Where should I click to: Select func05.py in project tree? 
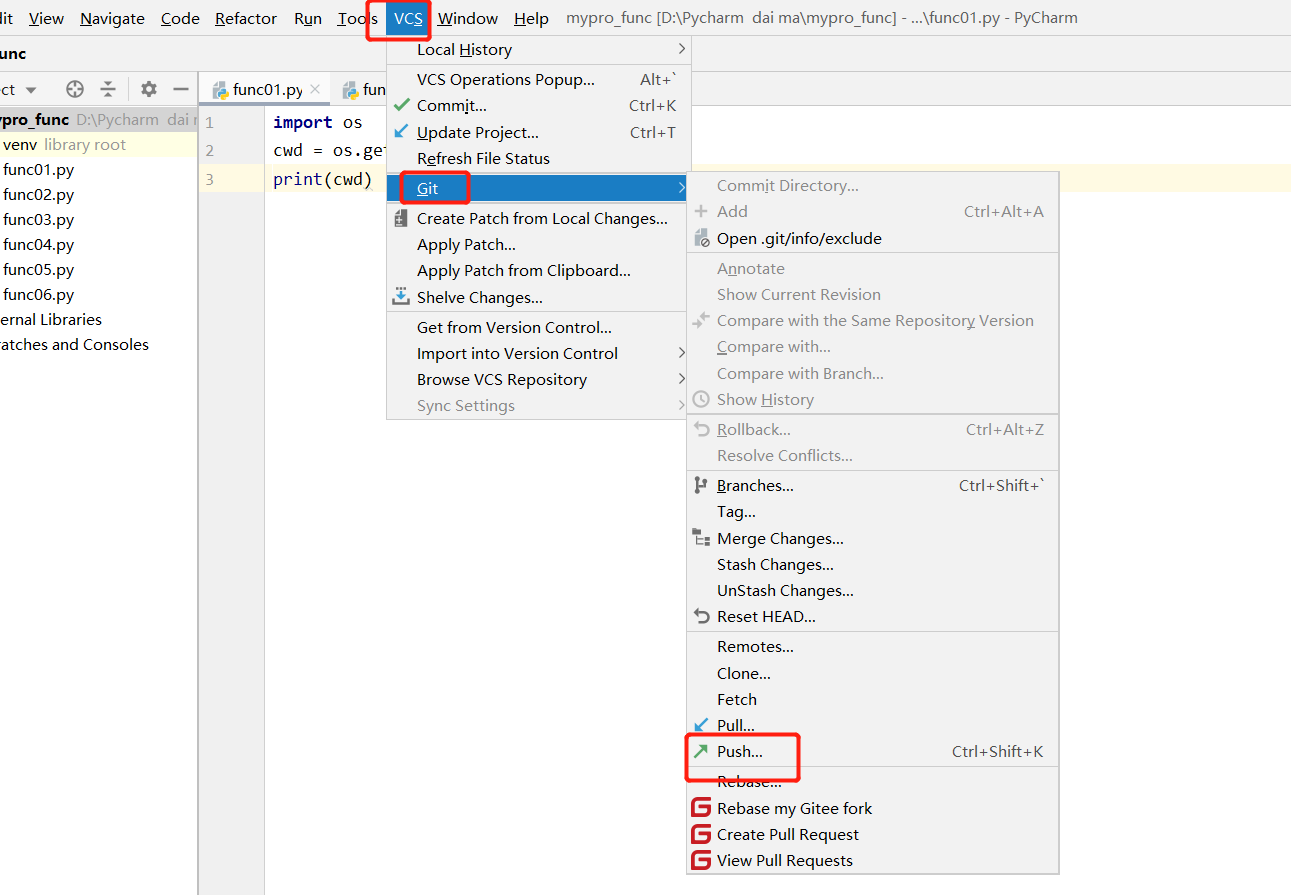(x=38, y=269)
